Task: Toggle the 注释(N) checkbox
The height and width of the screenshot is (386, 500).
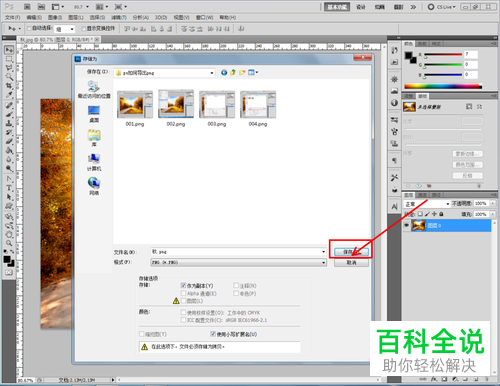Action: click(236, 285)
